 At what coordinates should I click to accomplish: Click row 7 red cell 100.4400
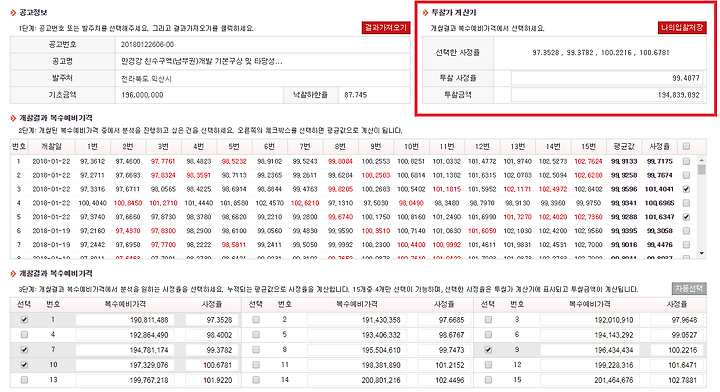click(x=411, y=245)
